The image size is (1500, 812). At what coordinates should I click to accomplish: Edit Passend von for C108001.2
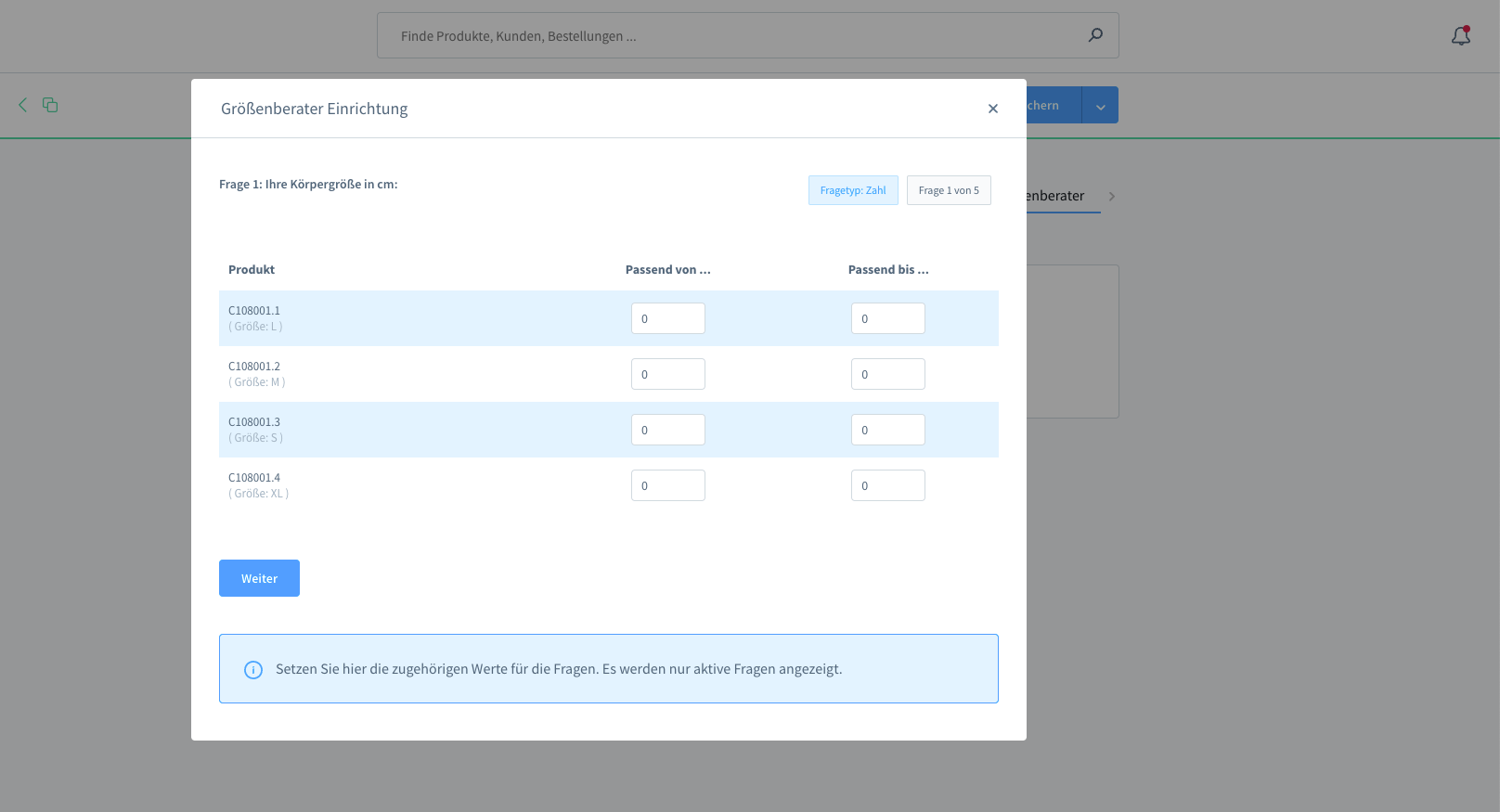point(668,374)
